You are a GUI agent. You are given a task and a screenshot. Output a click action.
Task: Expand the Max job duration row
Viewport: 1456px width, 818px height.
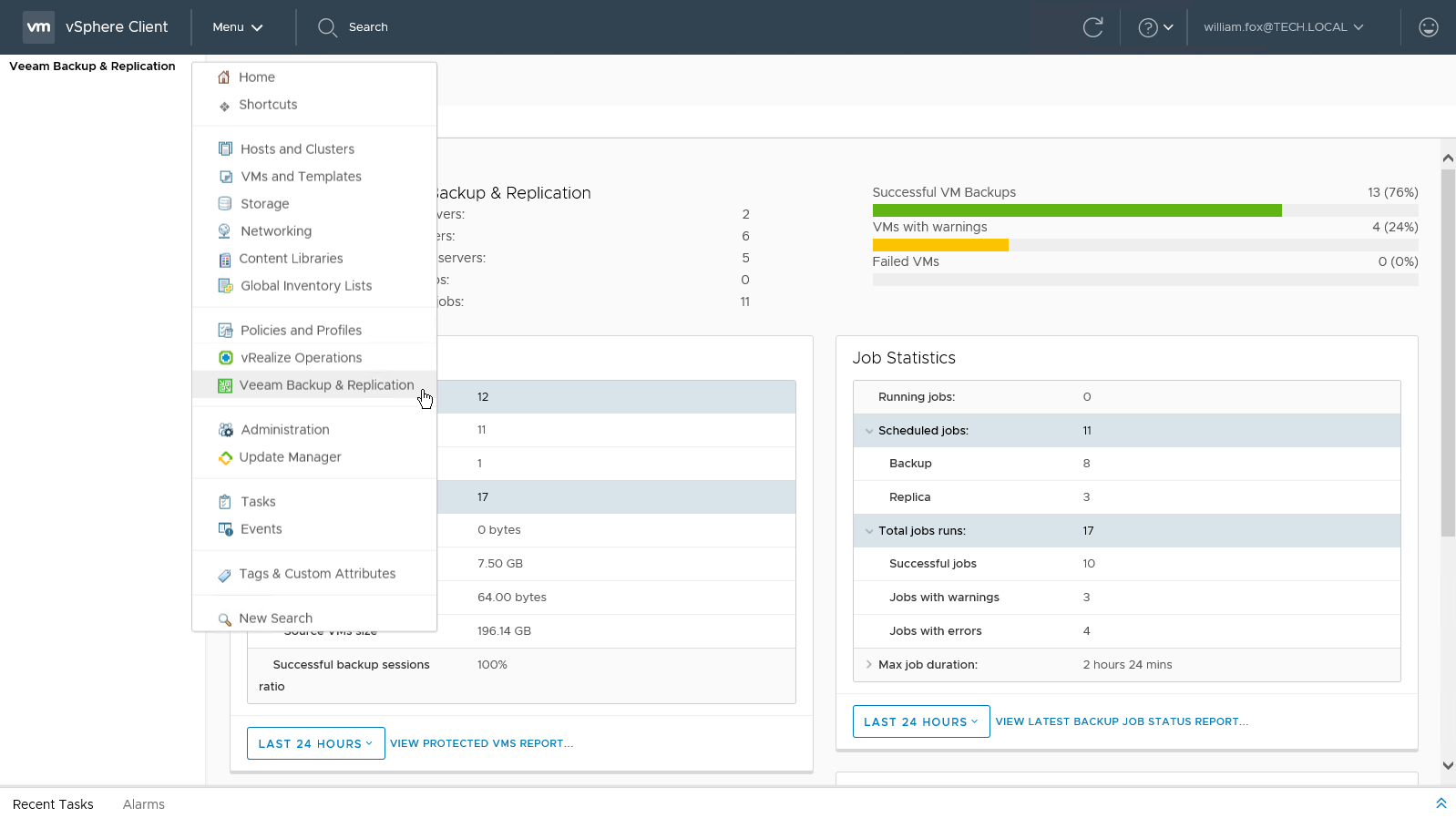coord(869,665)
